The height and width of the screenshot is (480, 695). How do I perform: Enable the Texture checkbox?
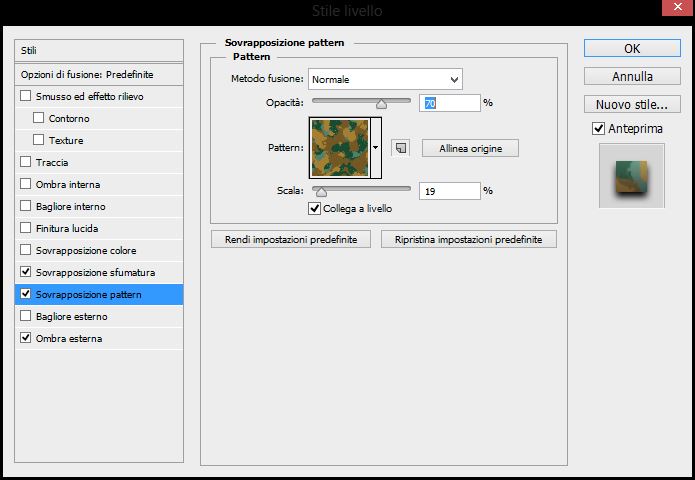(x=39, y=140)
